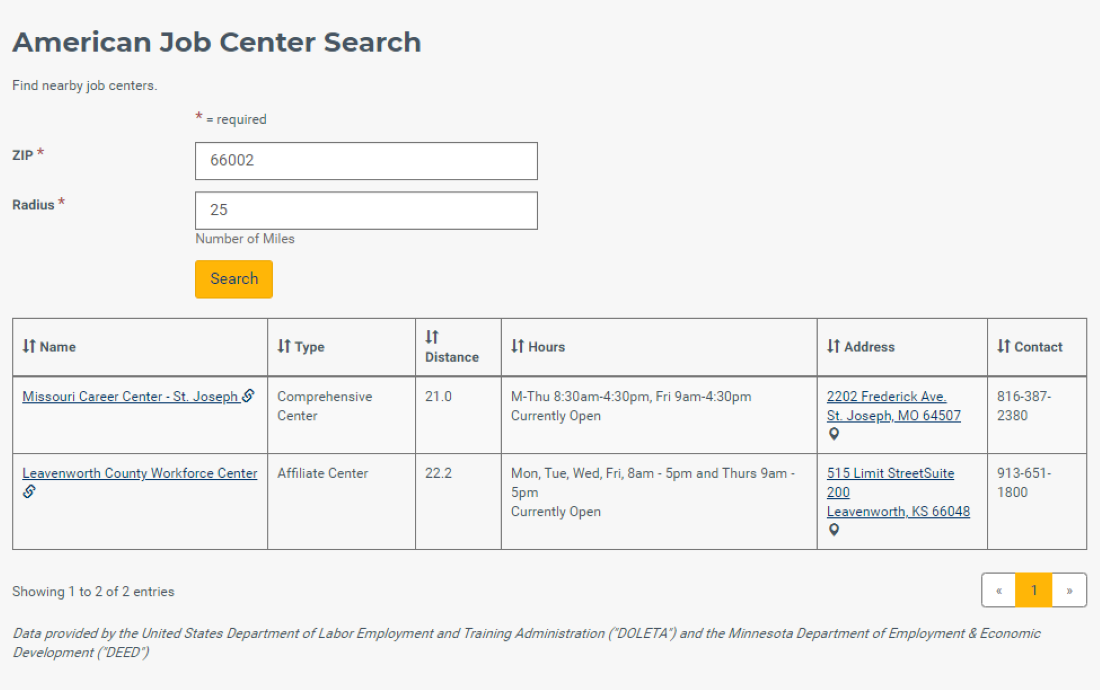Click the 21.0 distance value
This screenshot has height=690, width=1100.
pos(438,396)
